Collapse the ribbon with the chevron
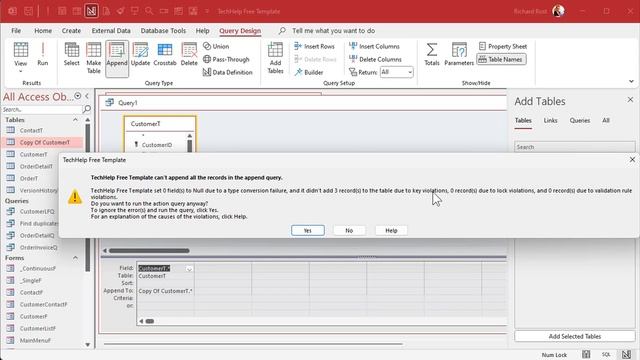Viewport: 640px width, 360px height. pyautogui.click(x=631, y=81)
